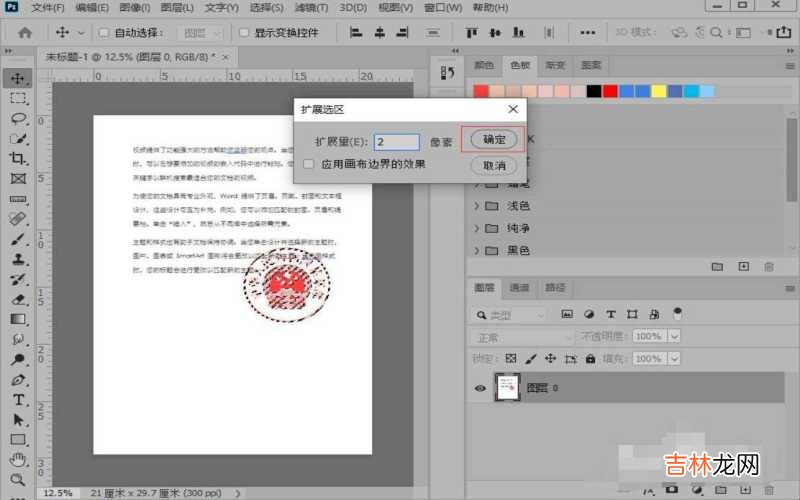Expand the 浅色 swatch folder
The image size is (800, 500).
[x=476, y=206]
